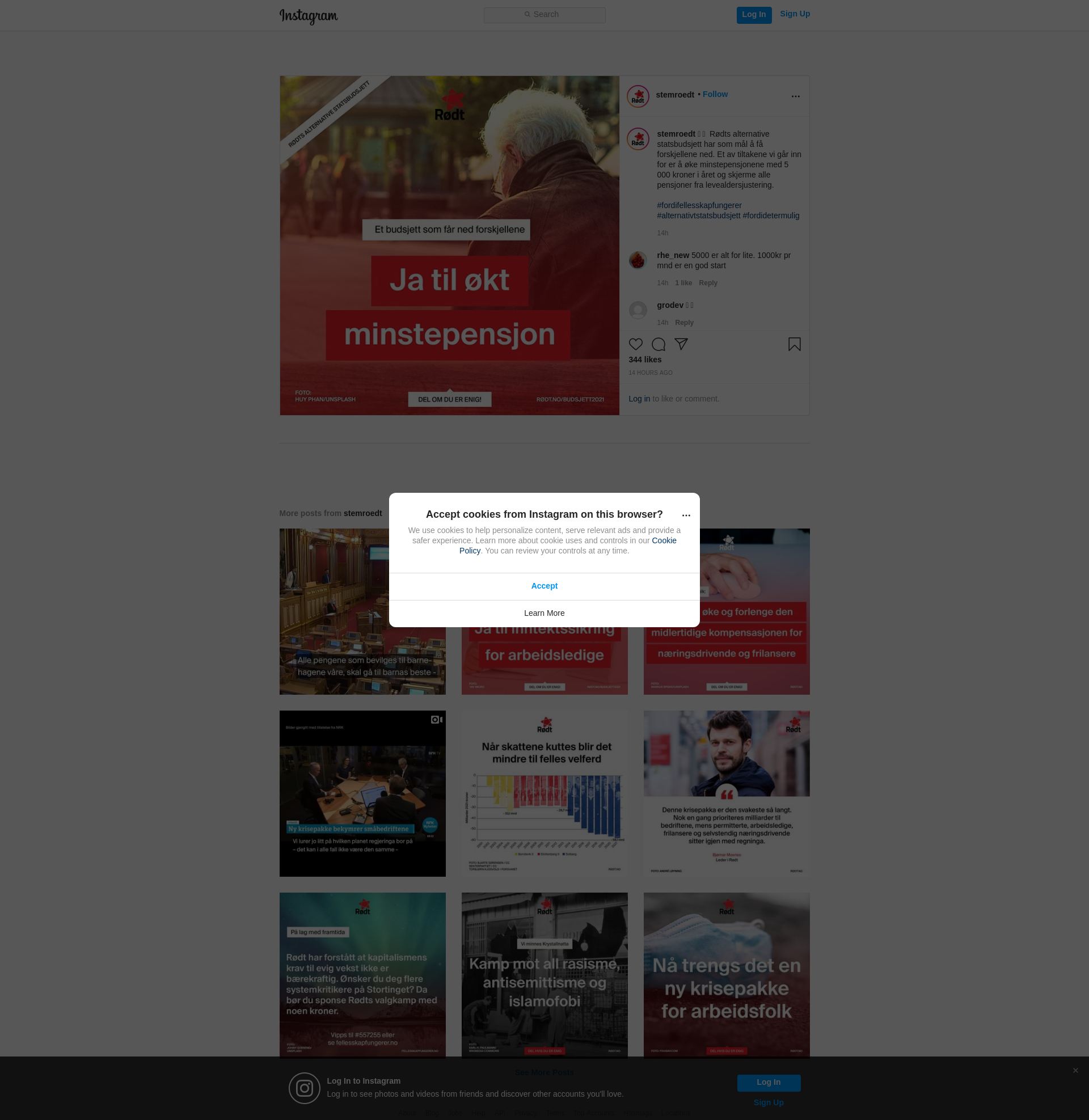Click the share paper plane icon
Image resolution: width=1089 pixels, height=1120 pixels.
tap(681, 344)
